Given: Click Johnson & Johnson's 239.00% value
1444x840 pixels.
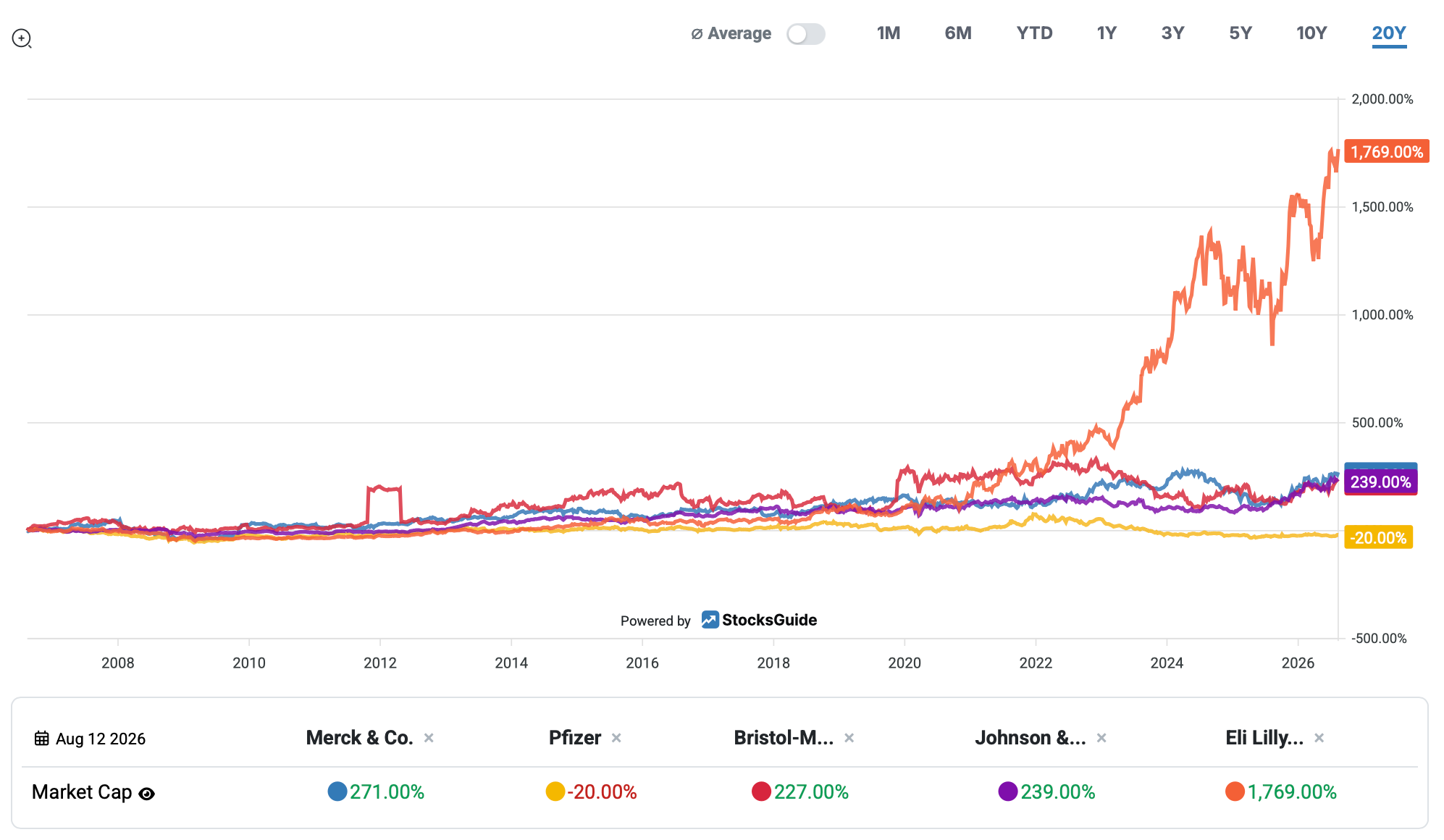Looking at the screenshot, I should pos(1058,792).
